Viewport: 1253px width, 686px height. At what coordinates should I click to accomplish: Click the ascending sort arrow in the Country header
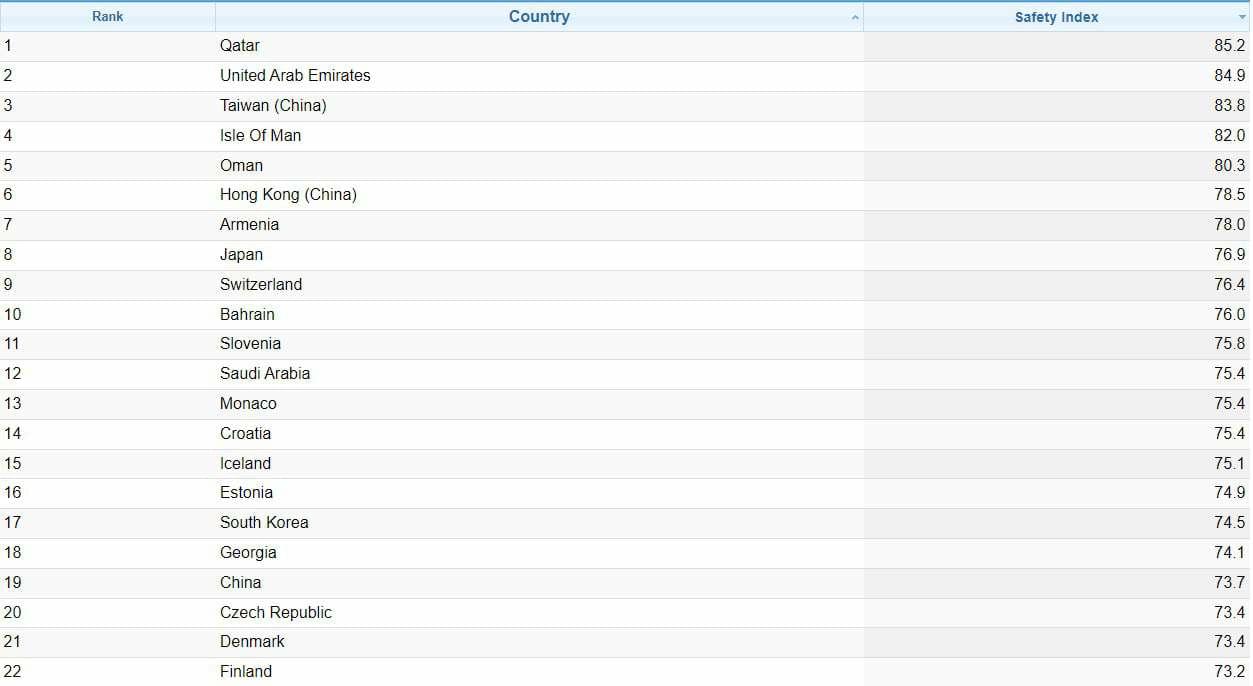point(855,18)
